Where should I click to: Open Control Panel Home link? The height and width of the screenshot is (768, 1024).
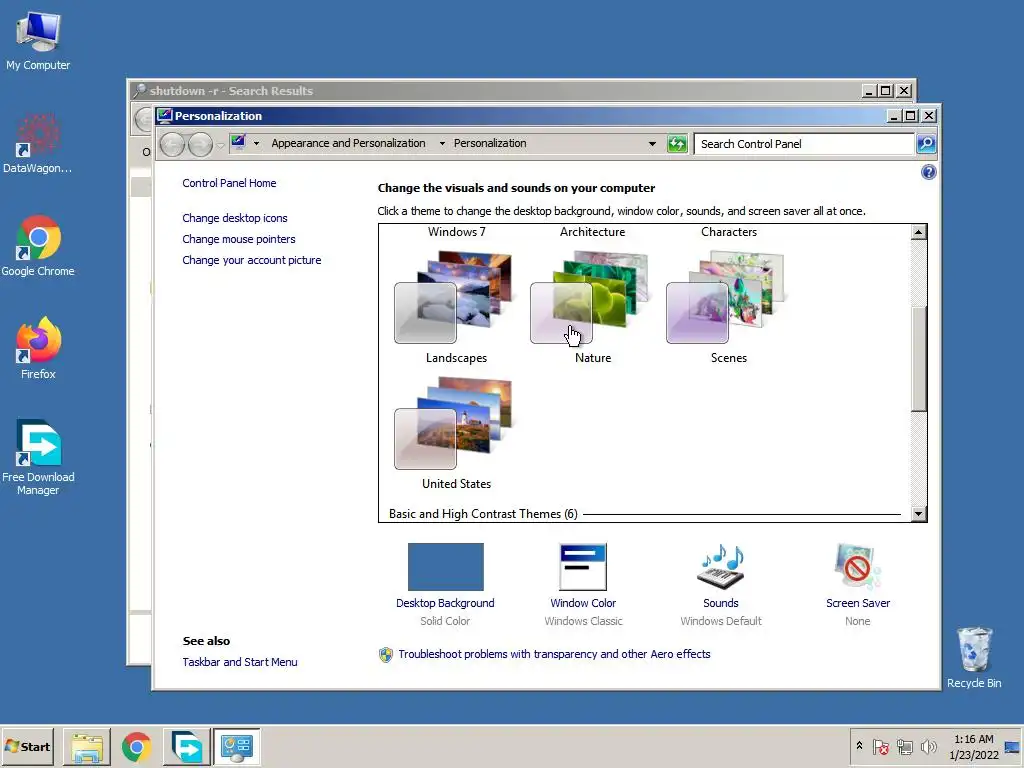click(229, 184)
